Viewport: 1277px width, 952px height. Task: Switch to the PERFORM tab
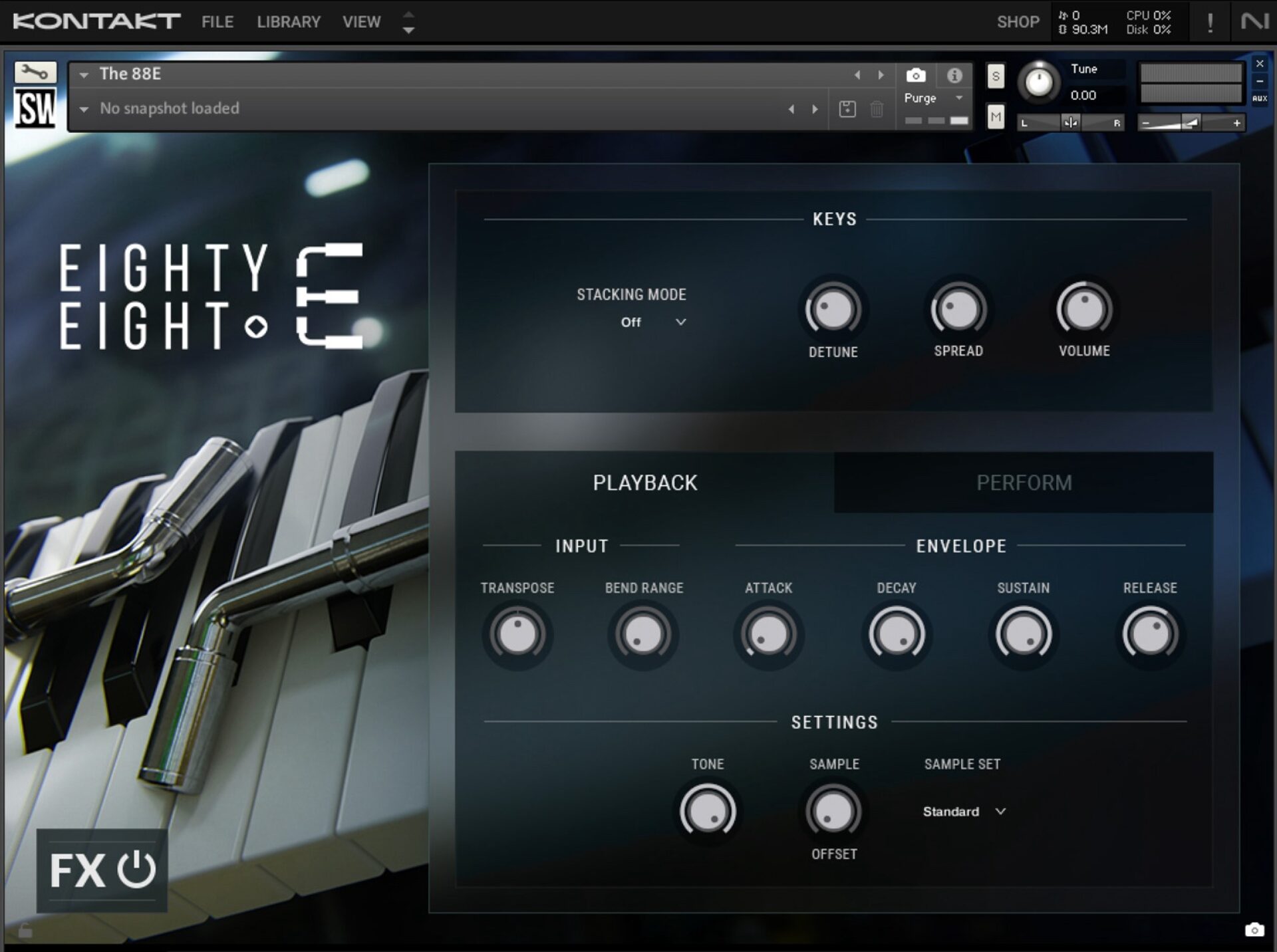click(x=1024, y=483)
